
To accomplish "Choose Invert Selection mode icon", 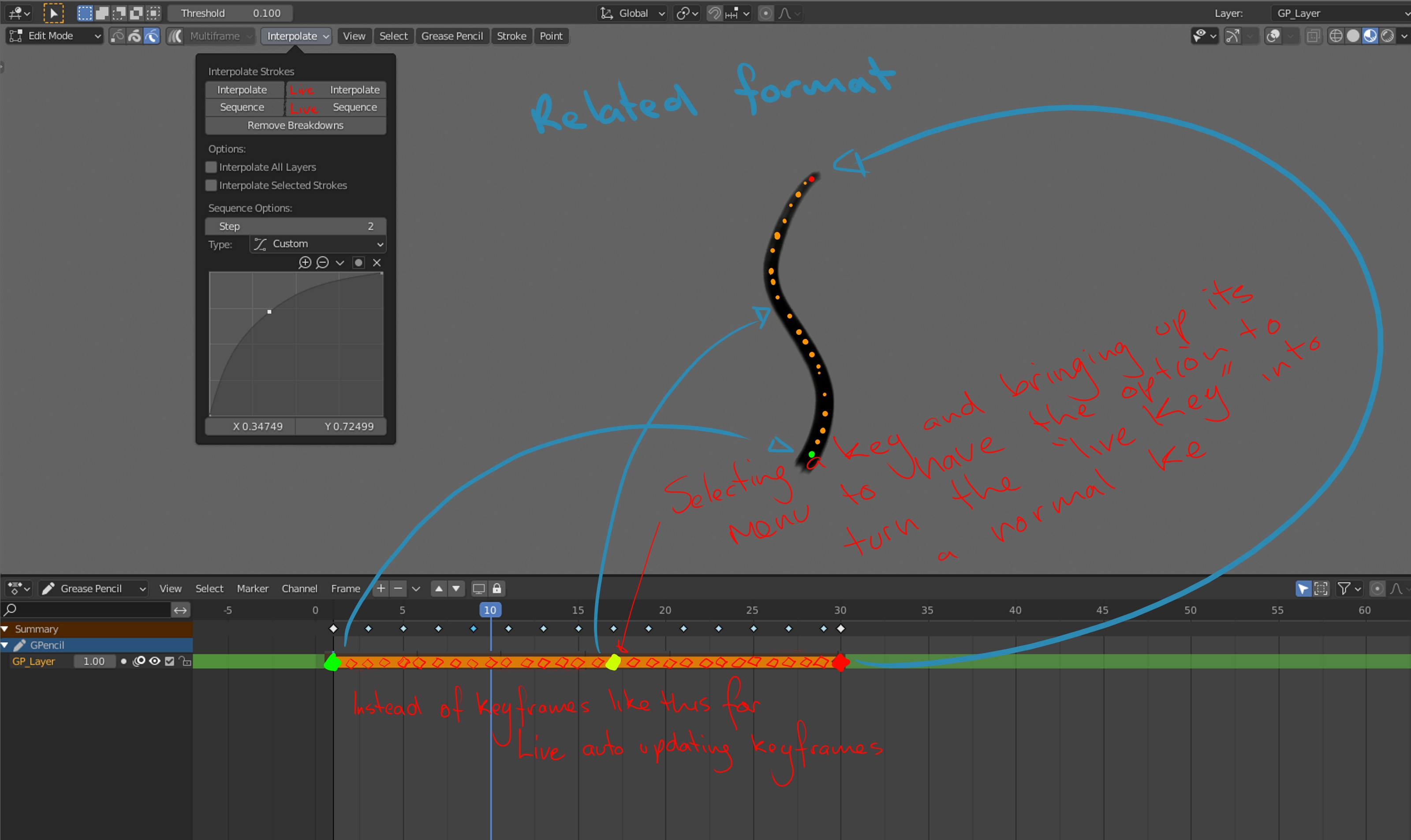I will point(136,13).
